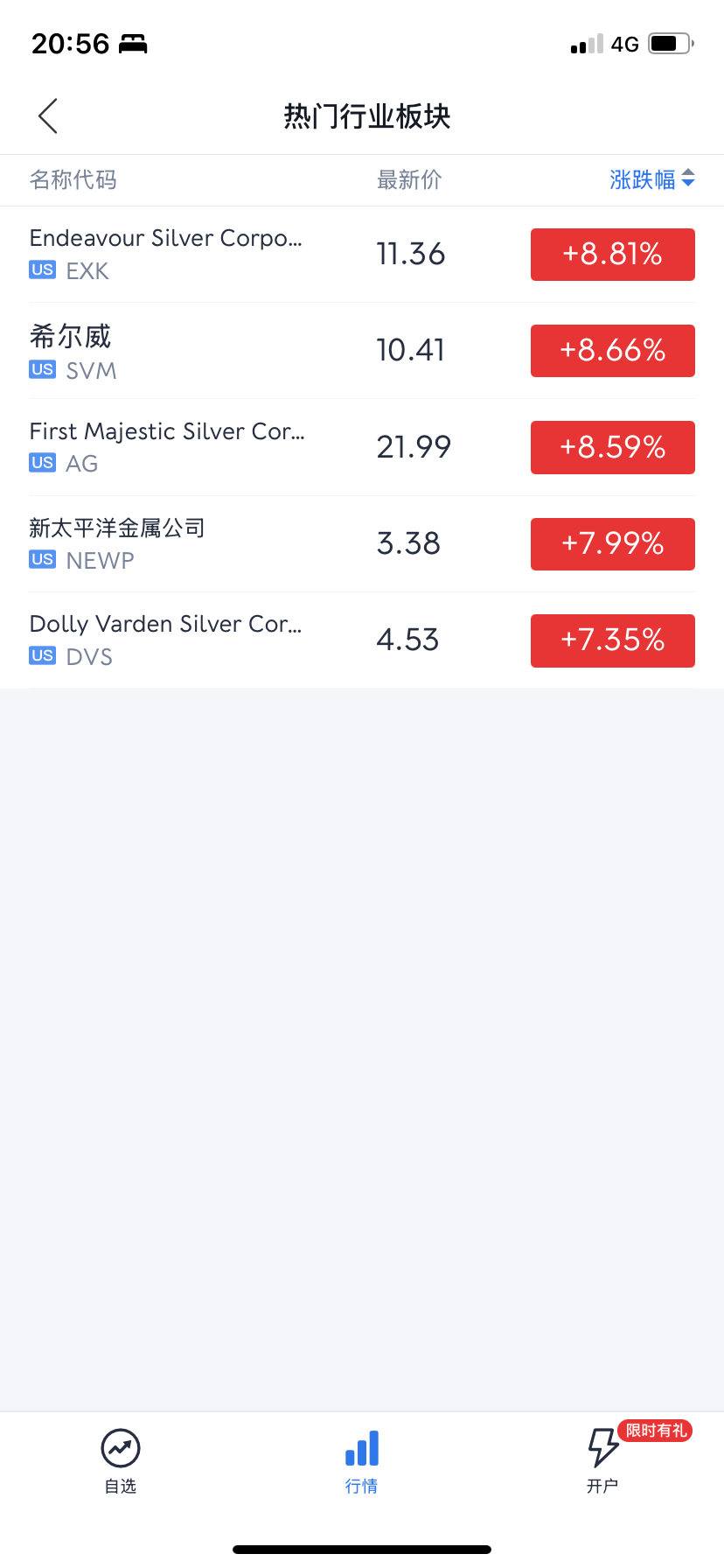
Task: Toggle the +8.81% change display
Action: click(x=612, y=255)
